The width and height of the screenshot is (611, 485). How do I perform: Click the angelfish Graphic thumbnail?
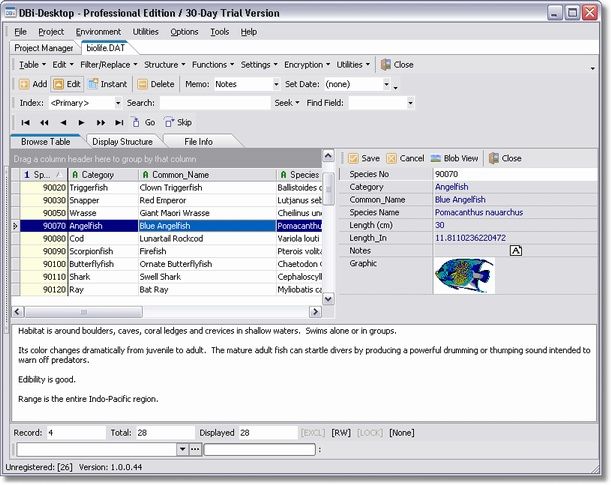click(464, 275)
